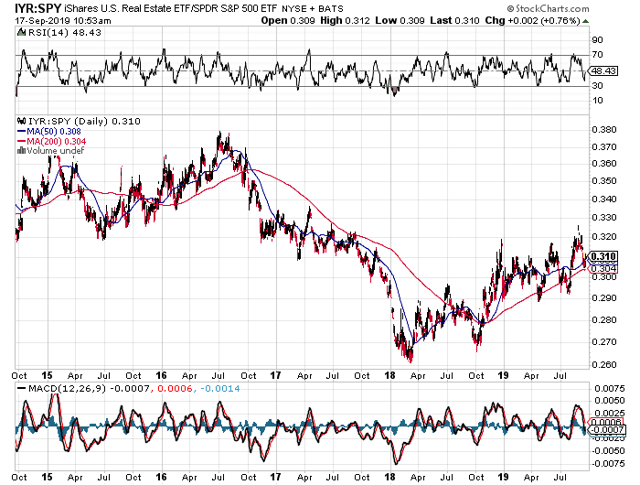Click the RSI axis label 10
Viewport: 640px width, 485px height.
tap(597, 100)
